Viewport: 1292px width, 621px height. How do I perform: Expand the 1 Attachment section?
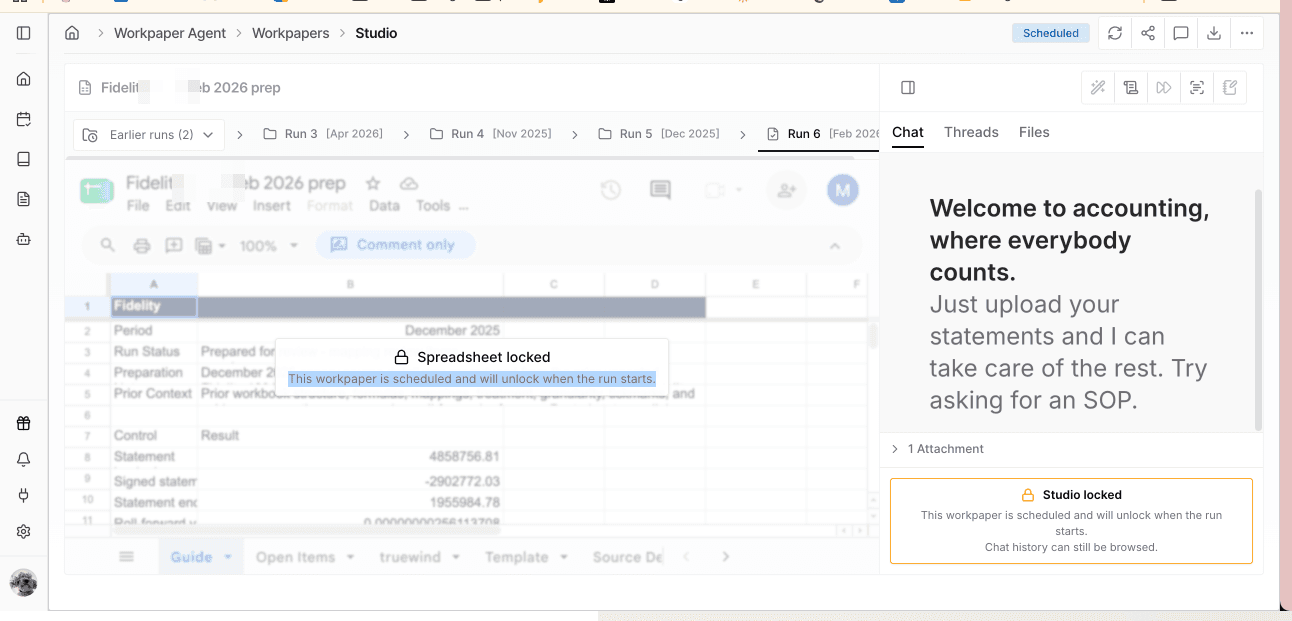click(938, 449)
